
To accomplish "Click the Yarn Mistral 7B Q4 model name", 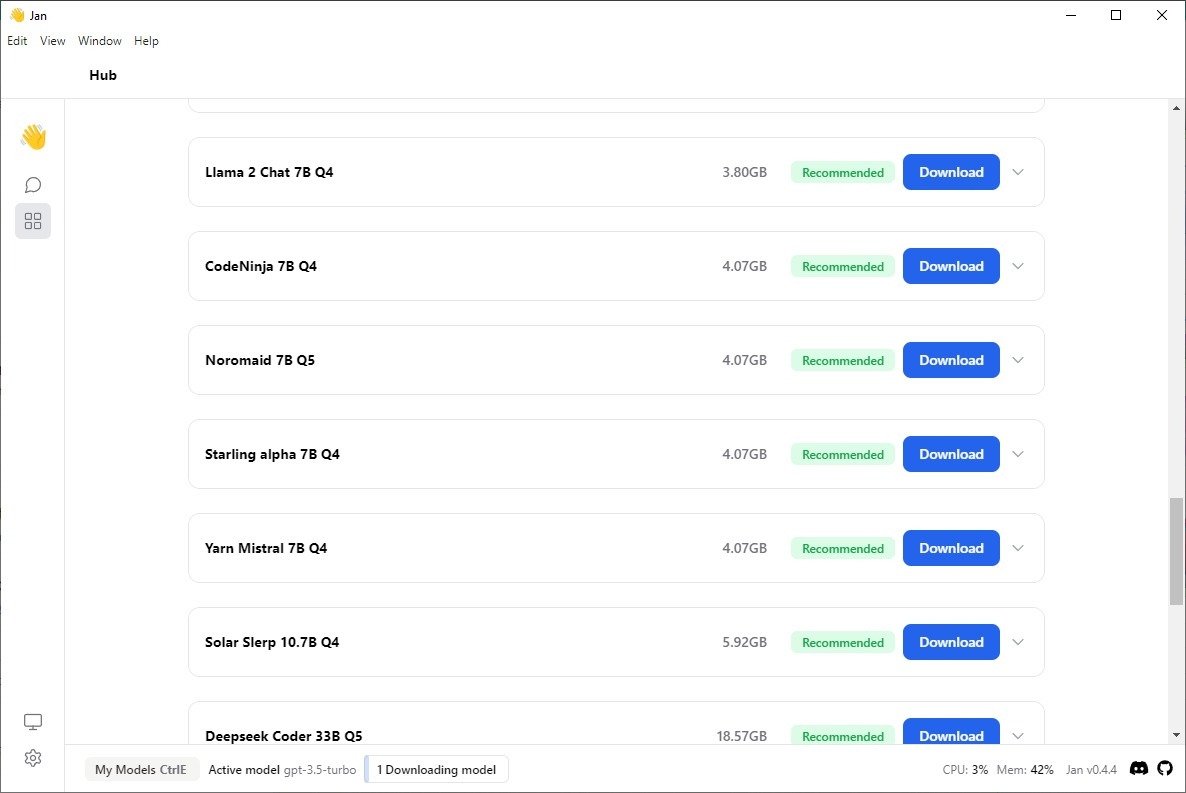I will click(266, 549).
